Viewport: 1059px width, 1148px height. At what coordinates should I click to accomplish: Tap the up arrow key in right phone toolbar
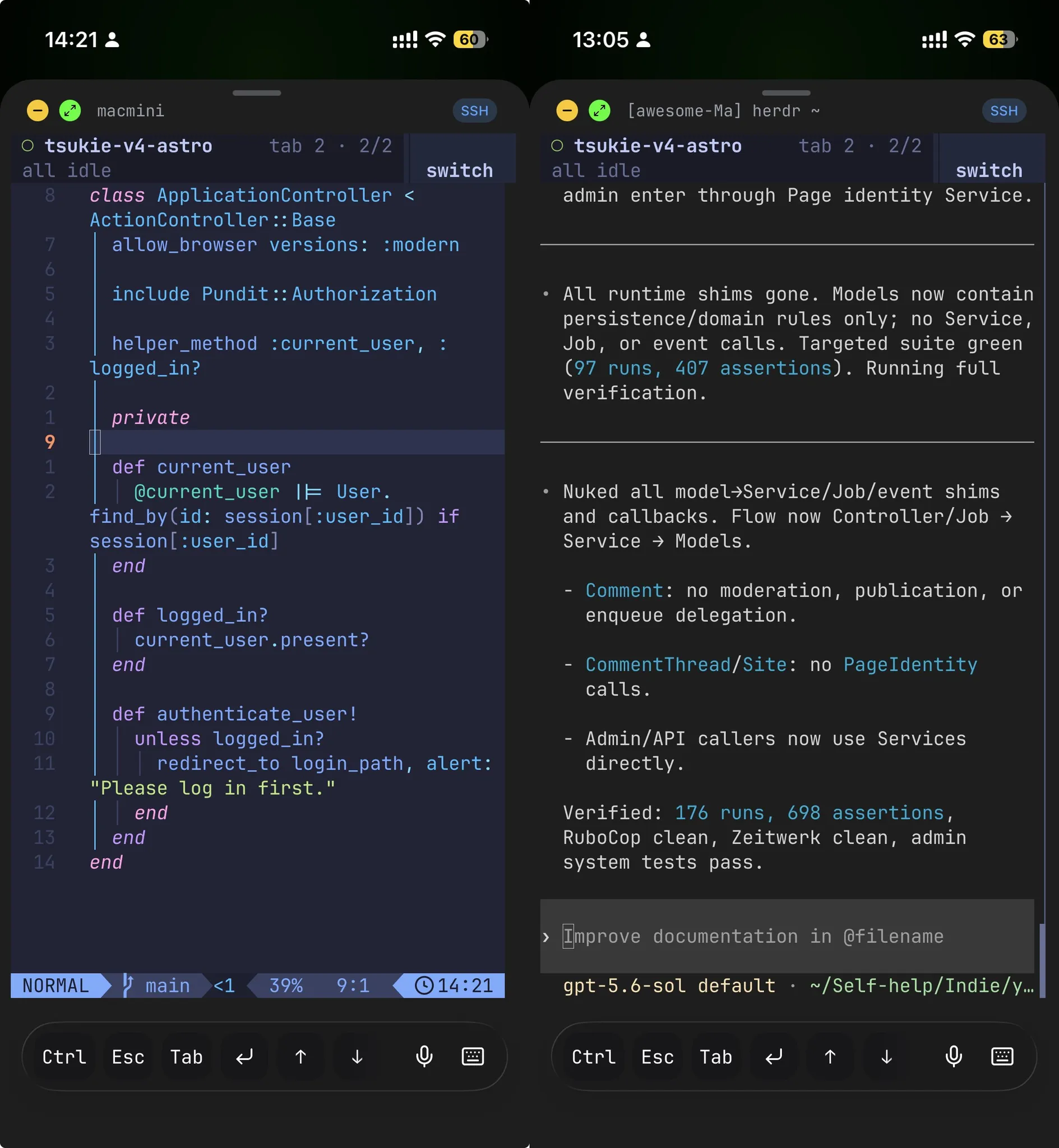830,1057
